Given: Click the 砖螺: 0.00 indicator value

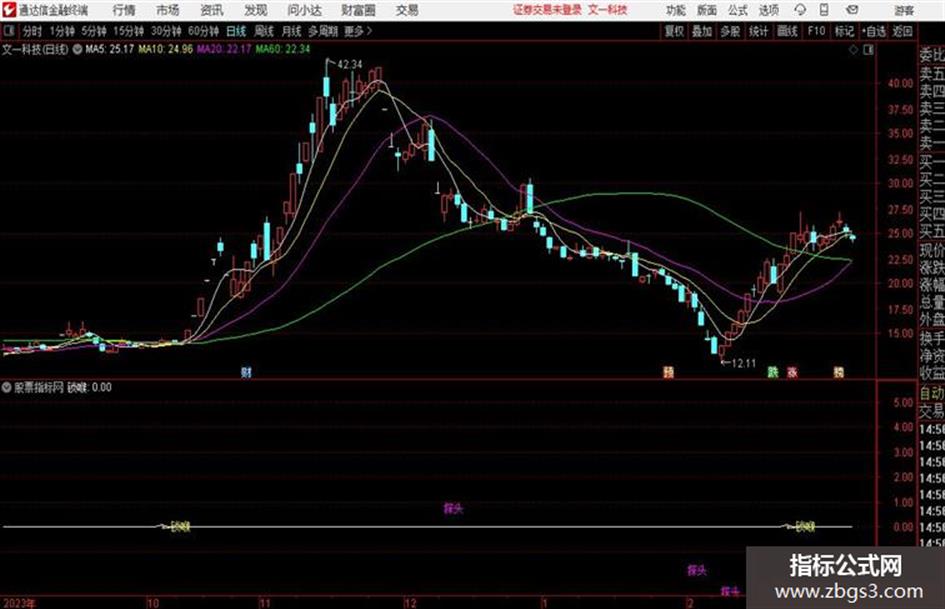Looking at the screenshot, I should point(89,387).
